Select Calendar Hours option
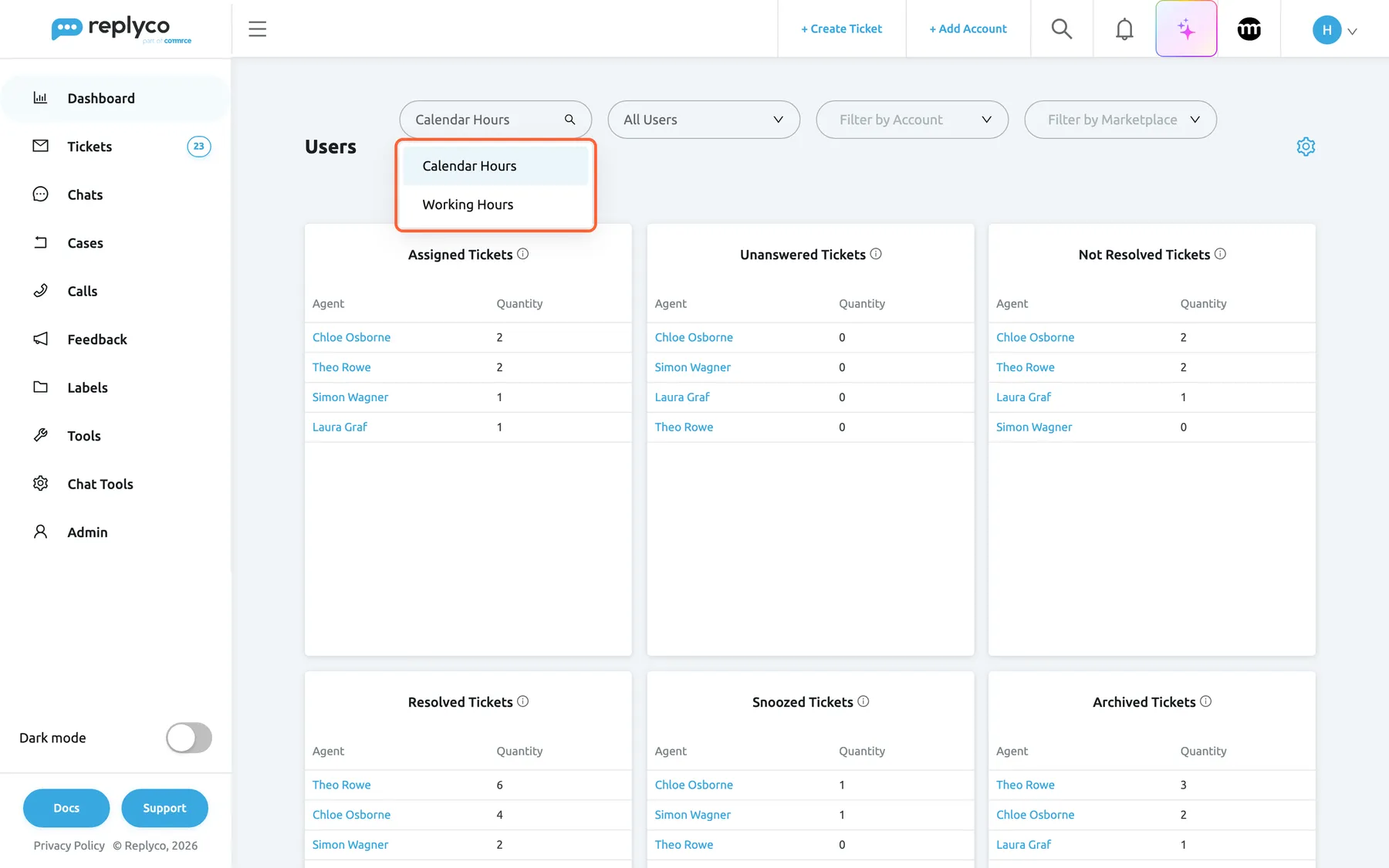 tap(495, 166)
